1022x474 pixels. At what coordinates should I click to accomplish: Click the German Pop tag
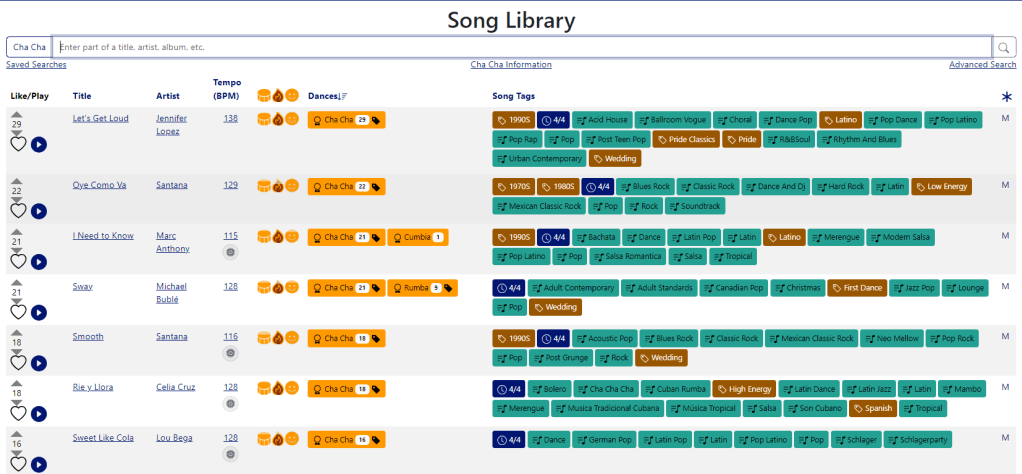tap(604, 439)
